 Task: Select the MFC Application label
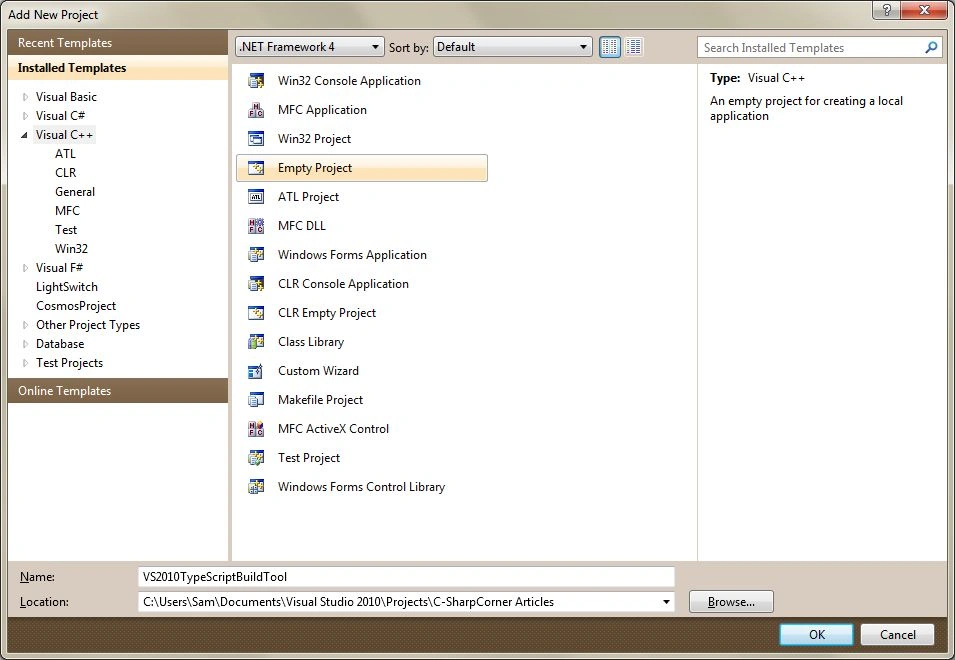[322, 110]
